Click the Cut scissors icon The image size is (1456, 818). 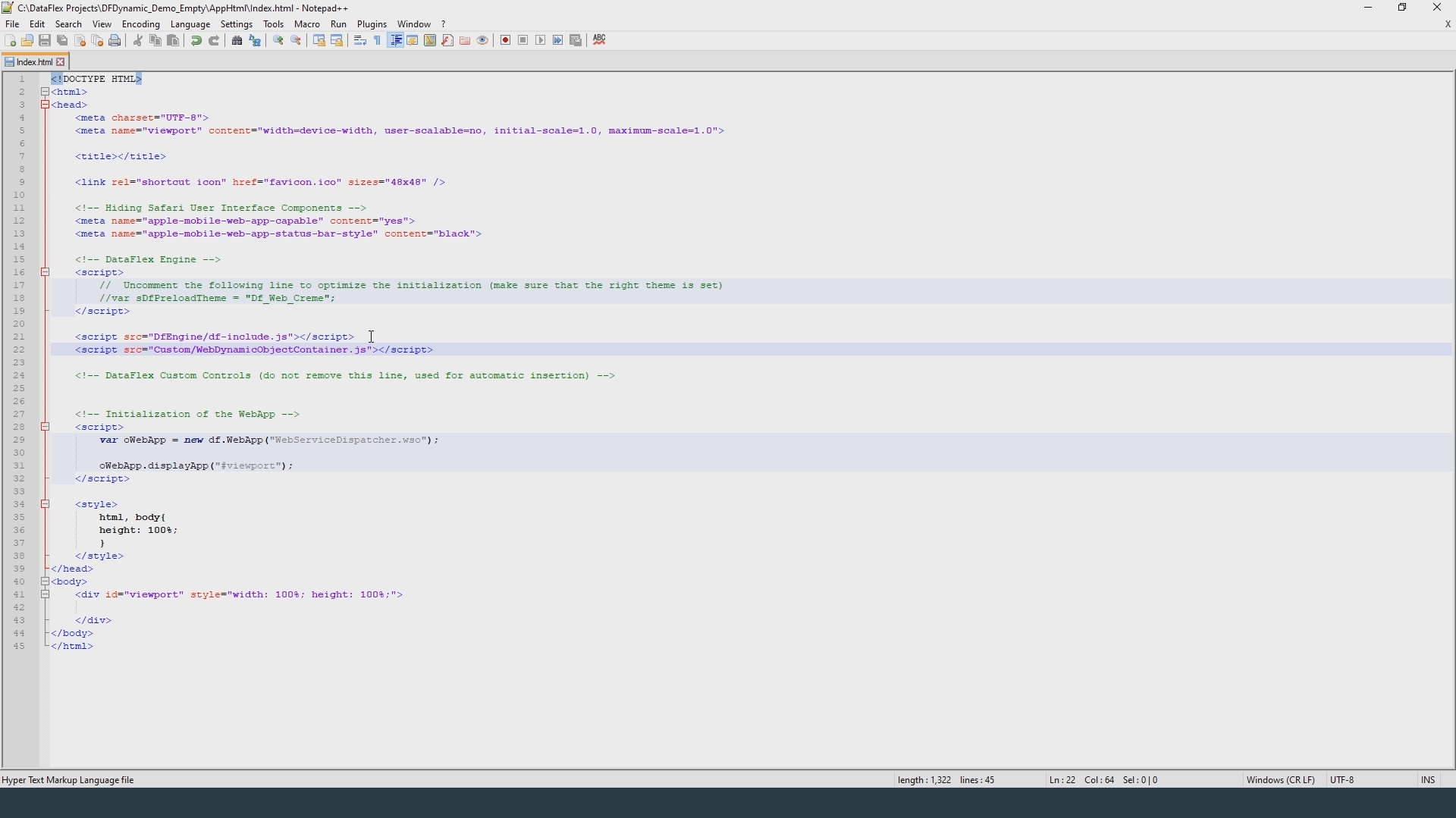pyautogui.click(x=138, y=41)
